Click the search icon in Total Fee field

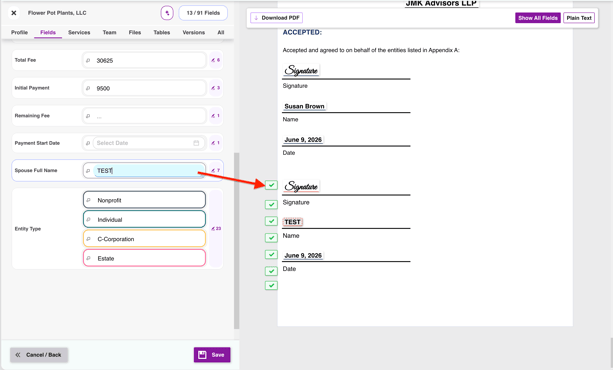click(x=88, y=60)
